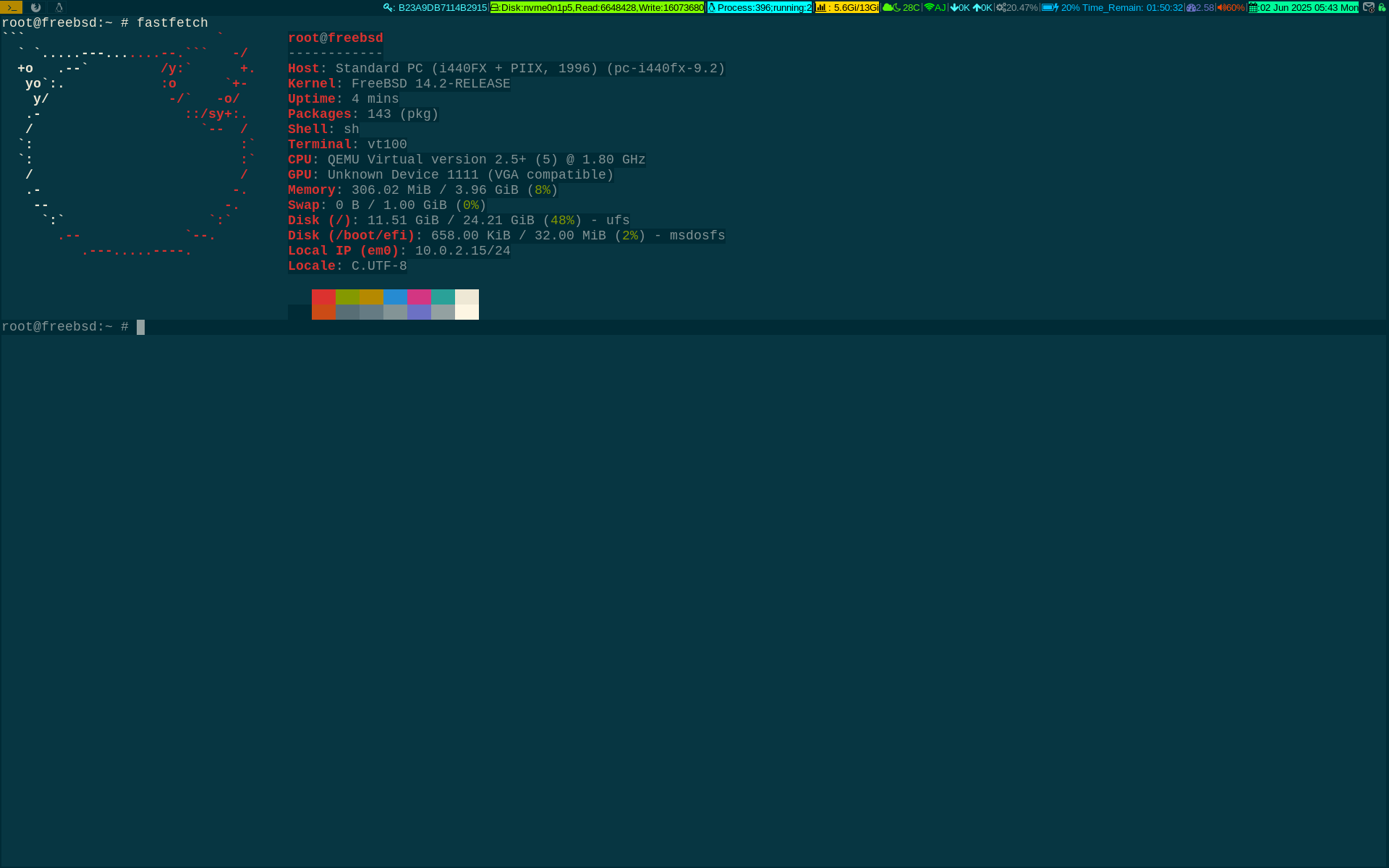The width and height of the screenshot is (1389, 868).
Task: Switch to the Firefox workspace icon
Action: tap(35, 7)
